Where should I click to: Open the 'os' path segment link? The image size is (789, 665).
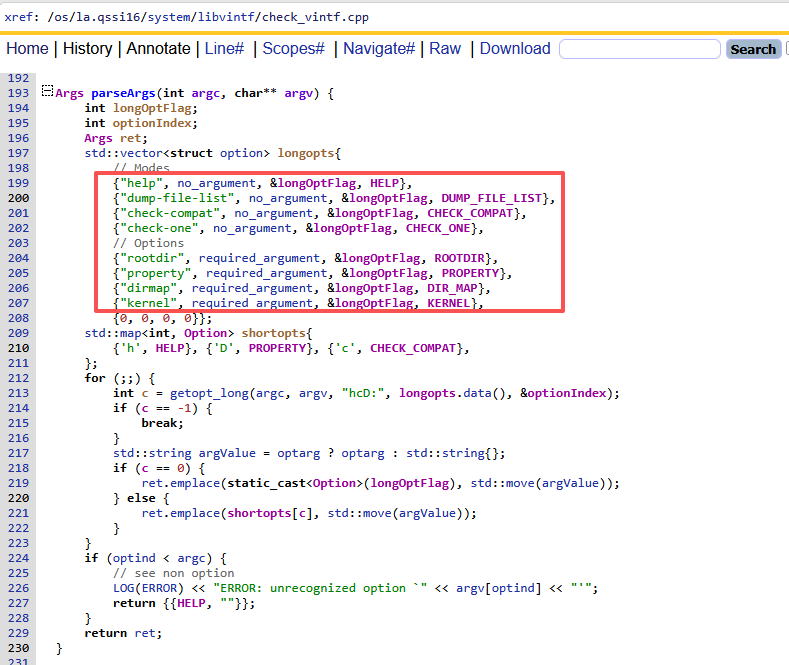point(61,17)
